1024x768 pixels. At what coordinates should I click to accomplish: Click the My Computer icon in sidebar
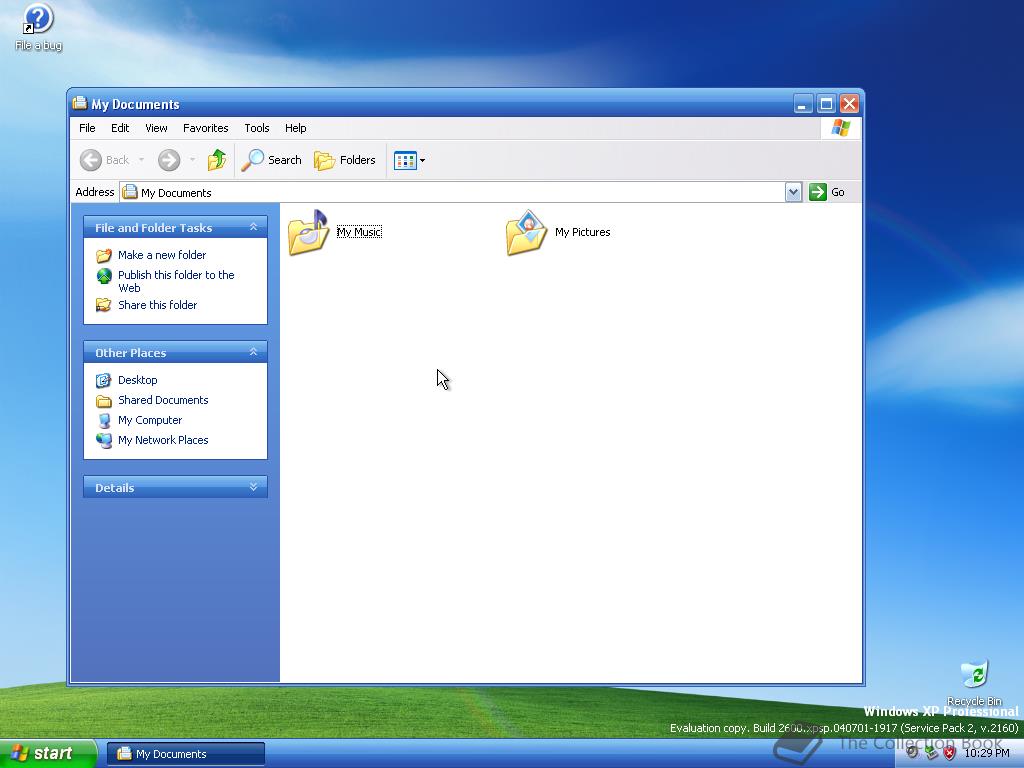click(x=104, y=421)
